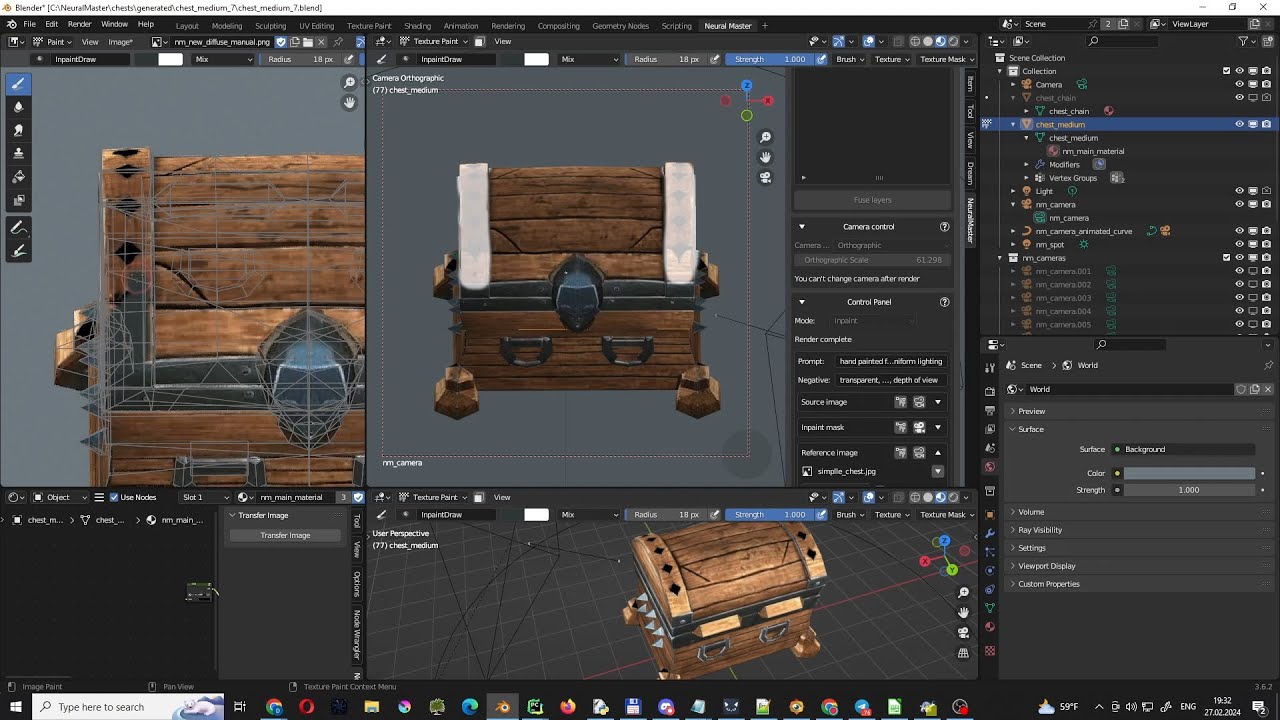The height and width of the screenshot is (720, 1280).
Task: Expand the Modifiers row in outliner
Action: pyautogui.click(x=1026, y=164)
